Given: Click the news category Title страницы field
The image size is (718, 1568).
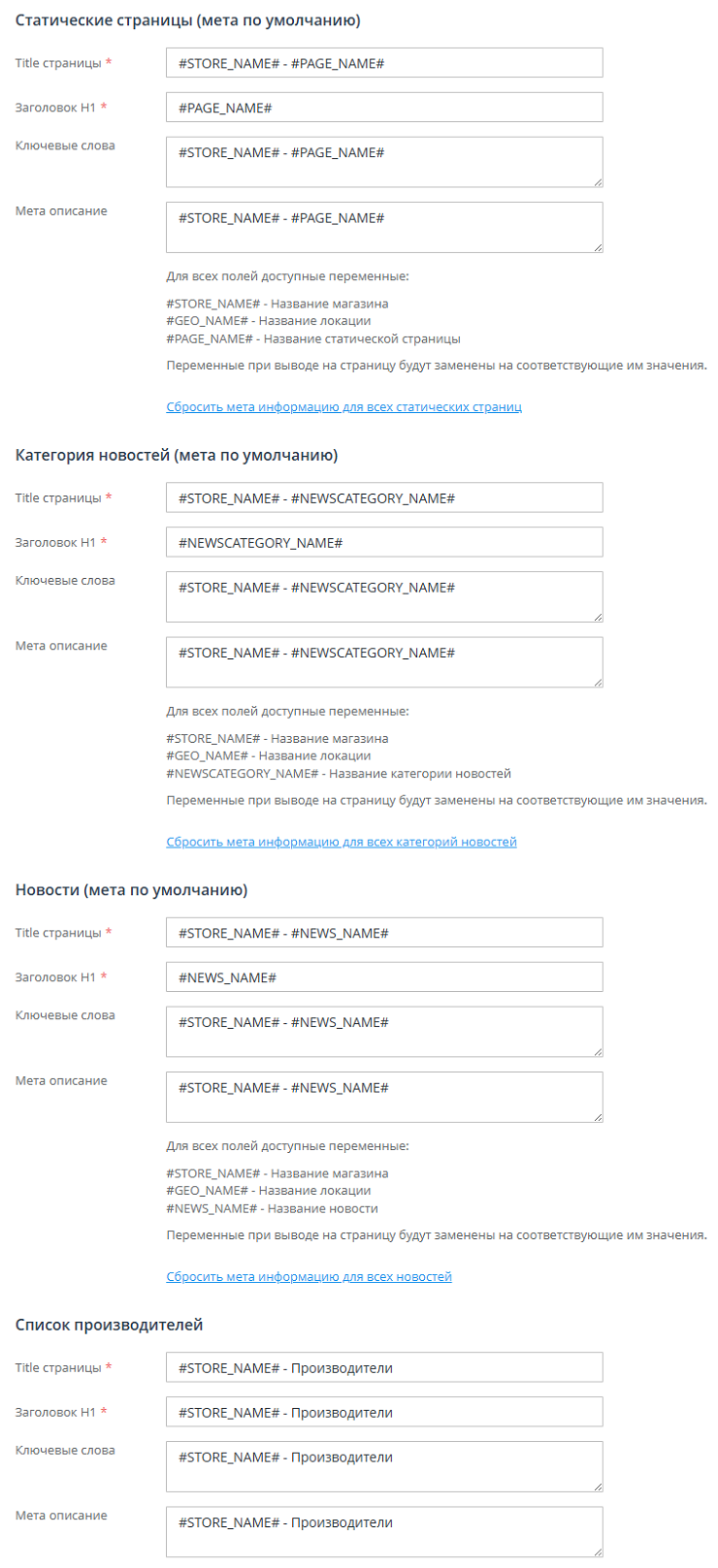Looking at the screenshot, I should click(x=384, y=498).
